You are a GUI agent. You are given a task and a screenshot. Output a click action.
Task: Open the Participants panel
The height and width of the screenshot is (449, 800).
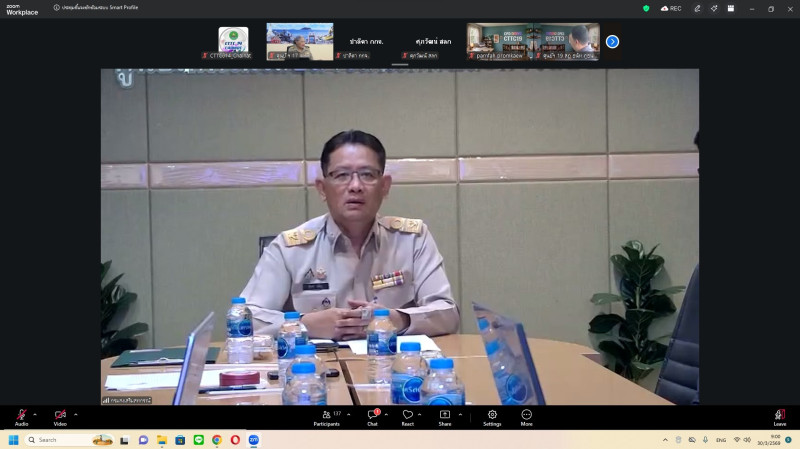pyautogui.click(x=326, y=415)
